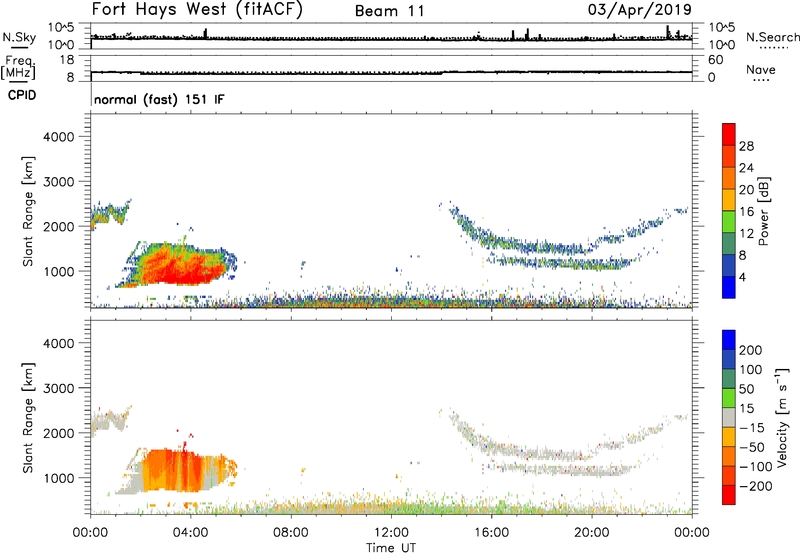This screenshot has width=800, height=554.
Task: Click the 04:00 time axis label
Action: point(191,533)
